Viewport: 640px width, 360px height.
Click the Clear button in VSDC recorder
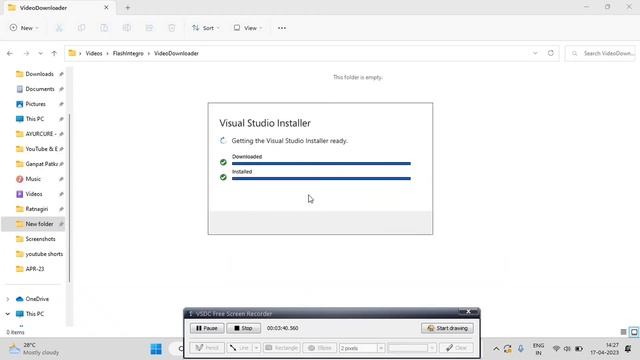pyautogui.click(x=456, y=348)
